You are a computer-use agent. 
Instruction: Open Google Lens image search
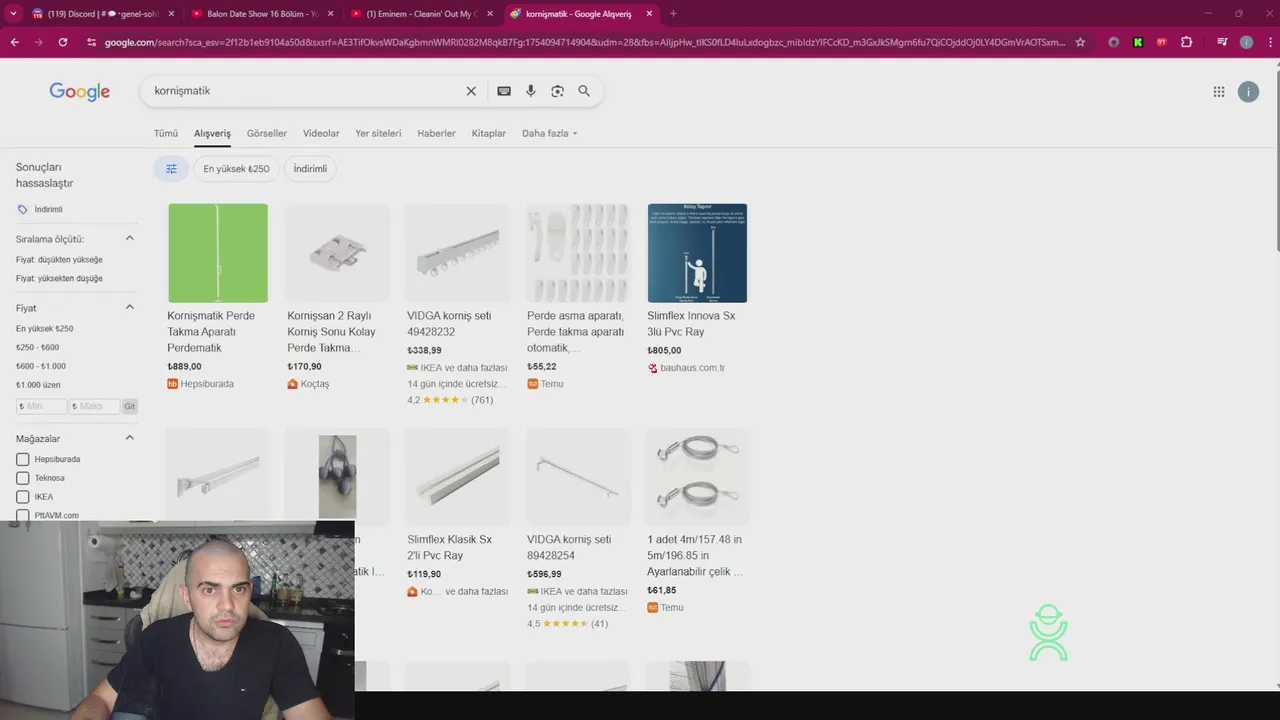557,91
